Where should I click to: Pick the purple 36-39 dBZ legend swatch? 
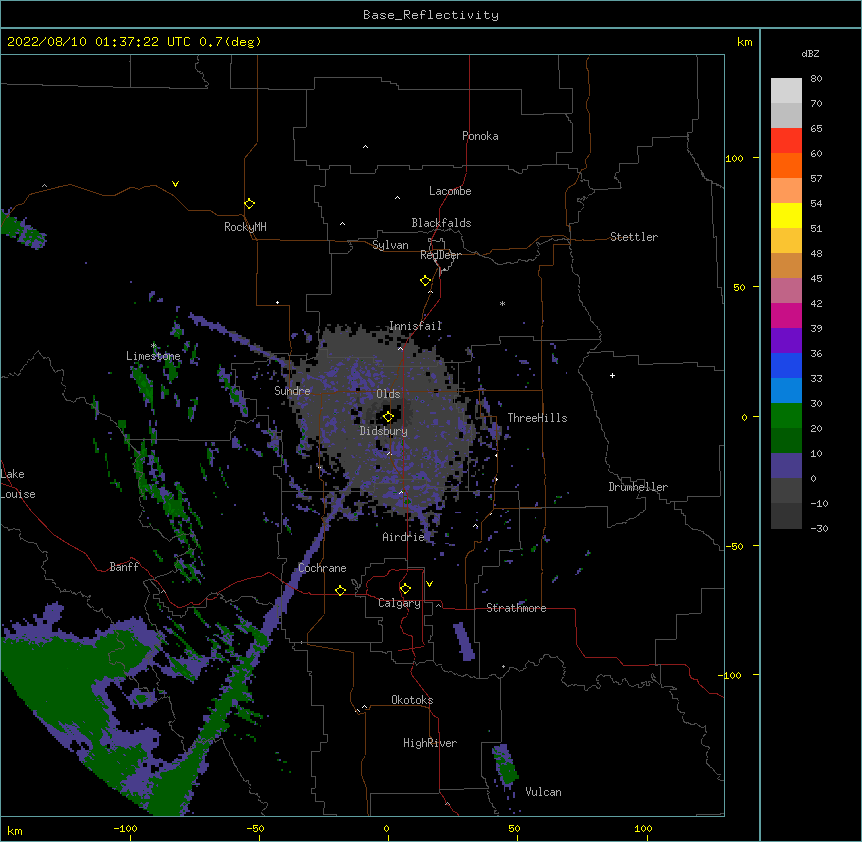click(x=786, y=341)
